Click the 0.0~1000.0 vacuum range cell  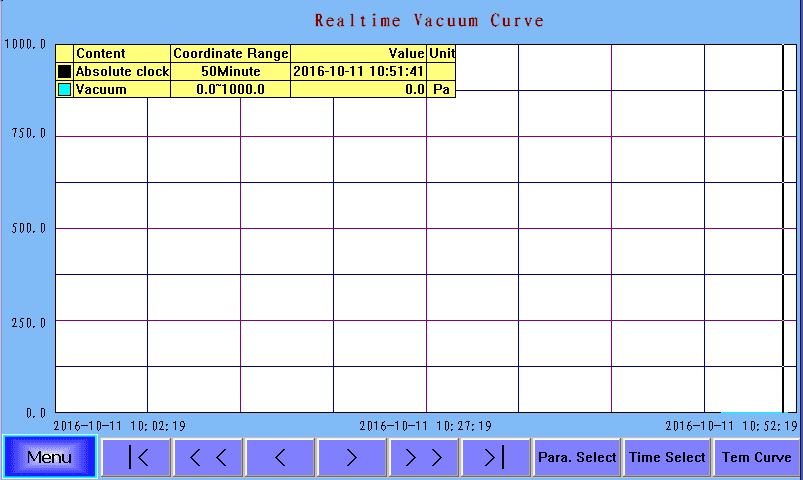(x=230, y=90)
